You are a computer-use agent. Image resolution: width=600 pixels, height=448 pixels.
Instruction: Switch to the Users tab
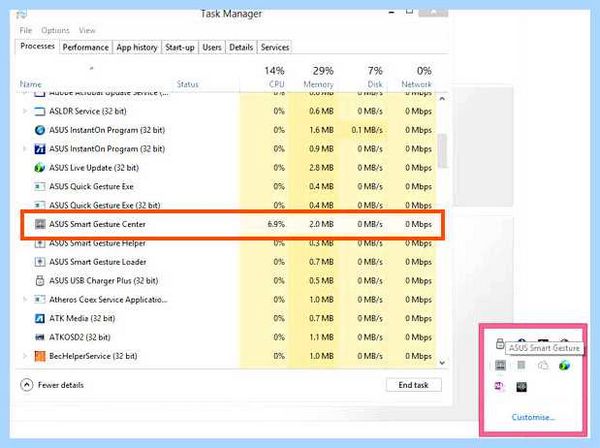(x=212, y=47)
